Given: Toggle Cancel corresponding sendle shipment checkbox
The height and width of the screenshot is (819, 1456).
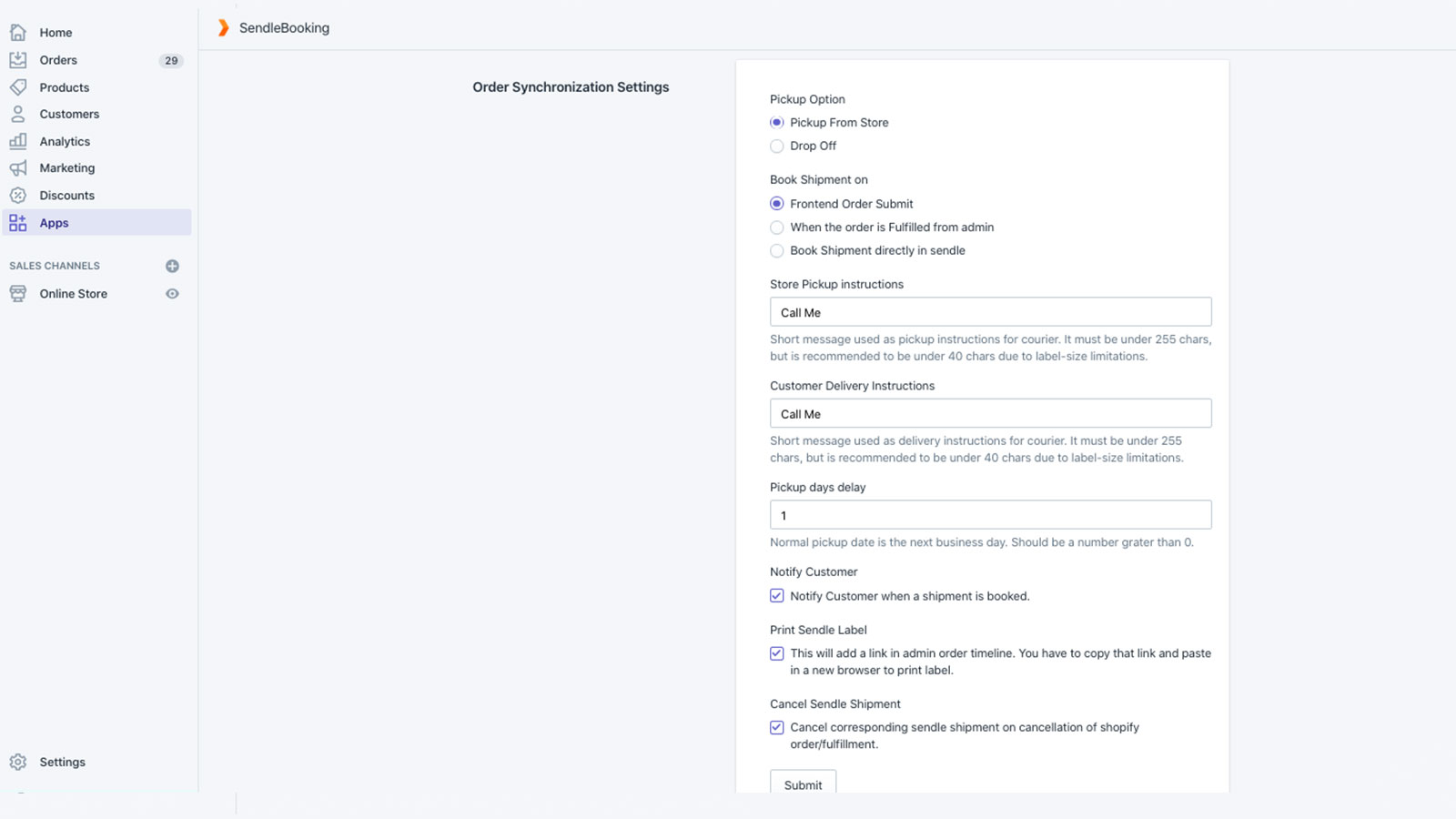Looking at the screenshot, I should click(x=776, y=727).
